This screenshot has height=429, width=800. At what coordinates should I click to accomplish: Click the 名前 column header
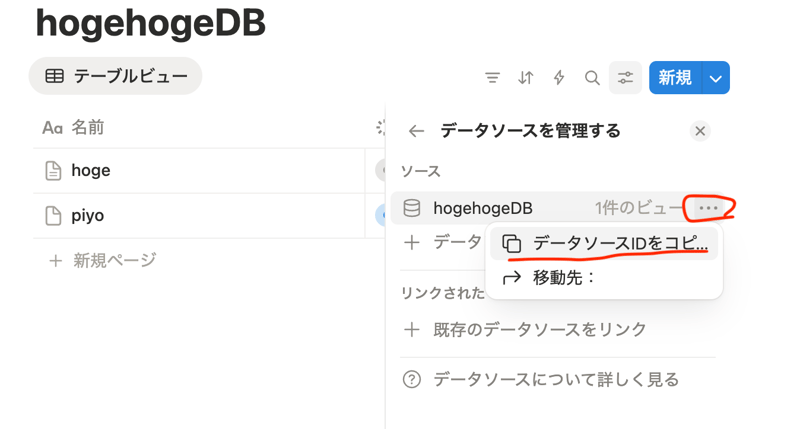click(87, 128)
